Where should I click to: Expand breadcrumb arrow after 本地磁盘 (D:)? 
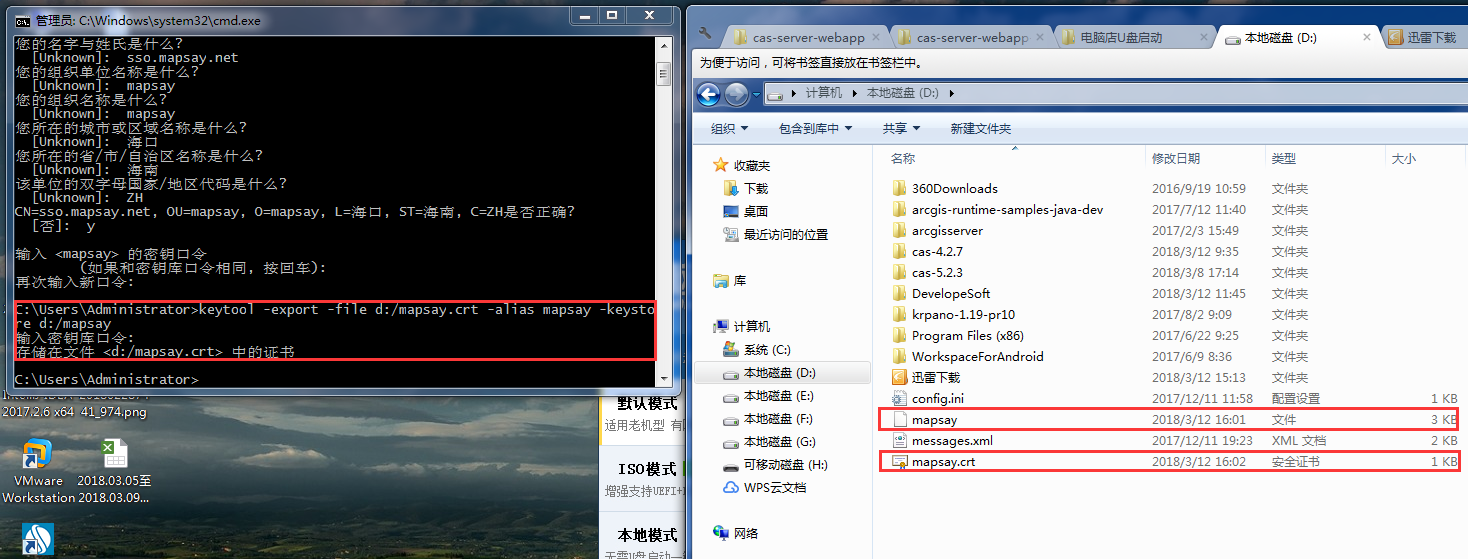(x=951, y=93)
